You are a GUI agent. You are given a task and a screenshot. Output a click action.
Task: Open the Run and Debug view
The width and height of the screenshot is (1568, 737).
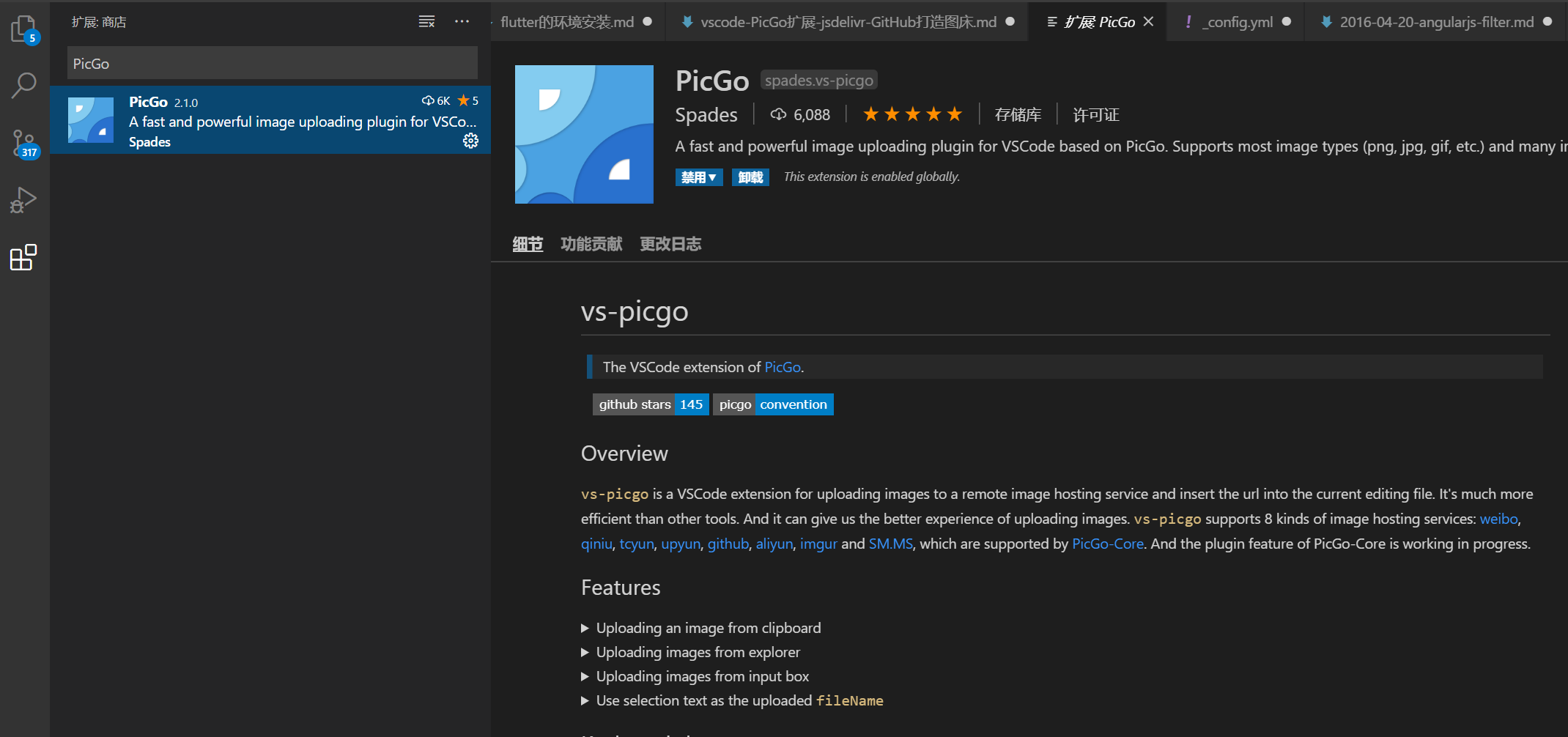pyautogui.click(x=23, y=200)
